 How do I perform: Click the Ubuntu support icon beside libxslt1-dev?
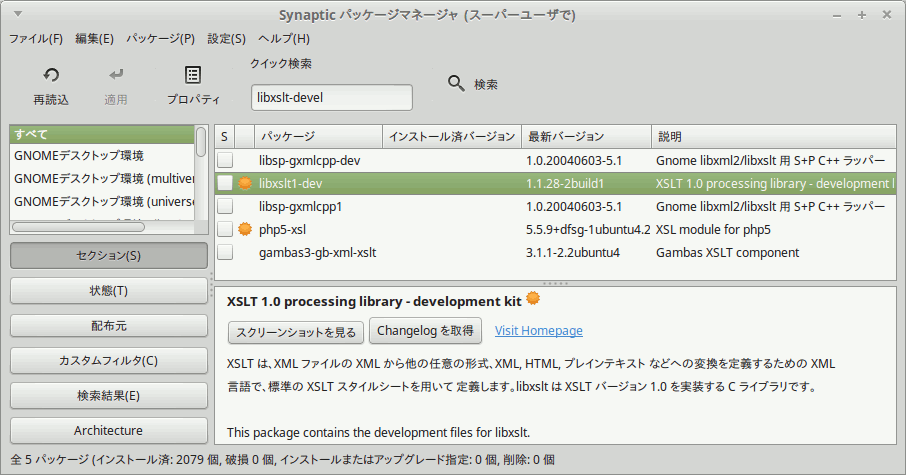pyautogui.click(x=245, y=183)
